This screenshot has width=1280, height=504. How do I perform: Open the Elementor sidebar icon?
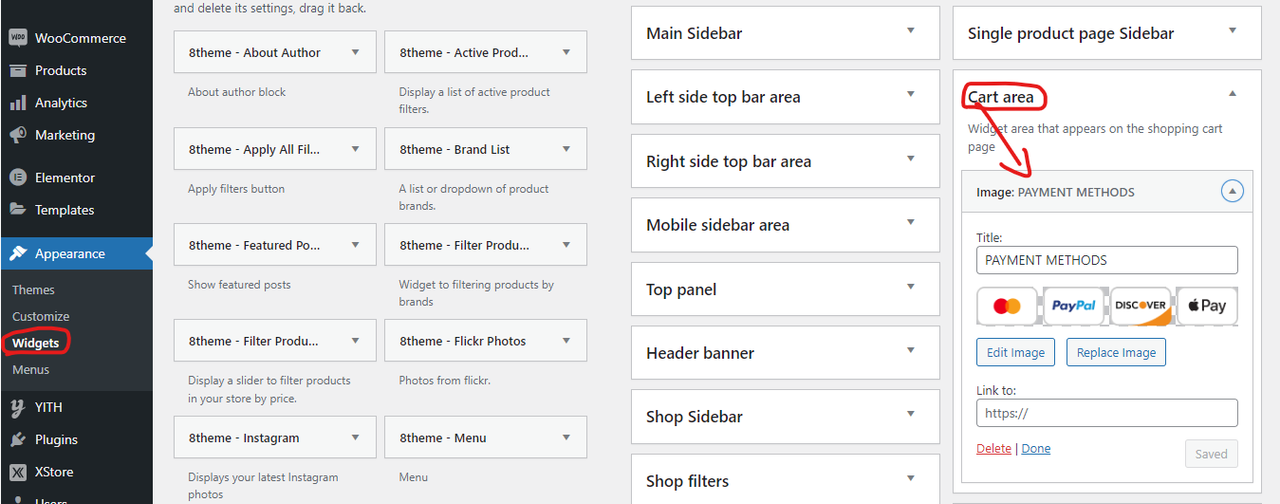coord(18,178)
